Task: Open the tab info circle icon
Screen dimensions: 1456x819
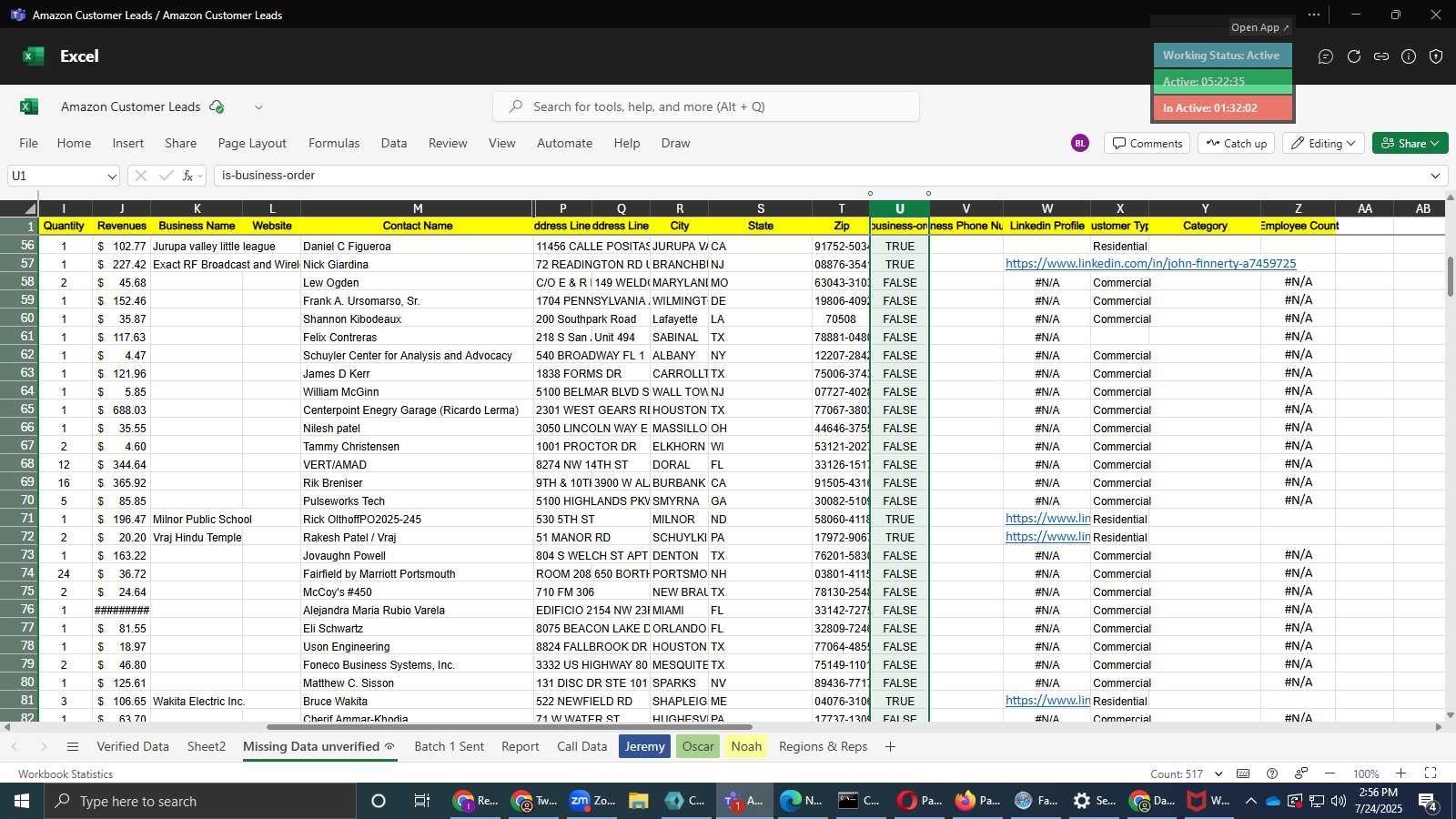Action: (1409, 56)
